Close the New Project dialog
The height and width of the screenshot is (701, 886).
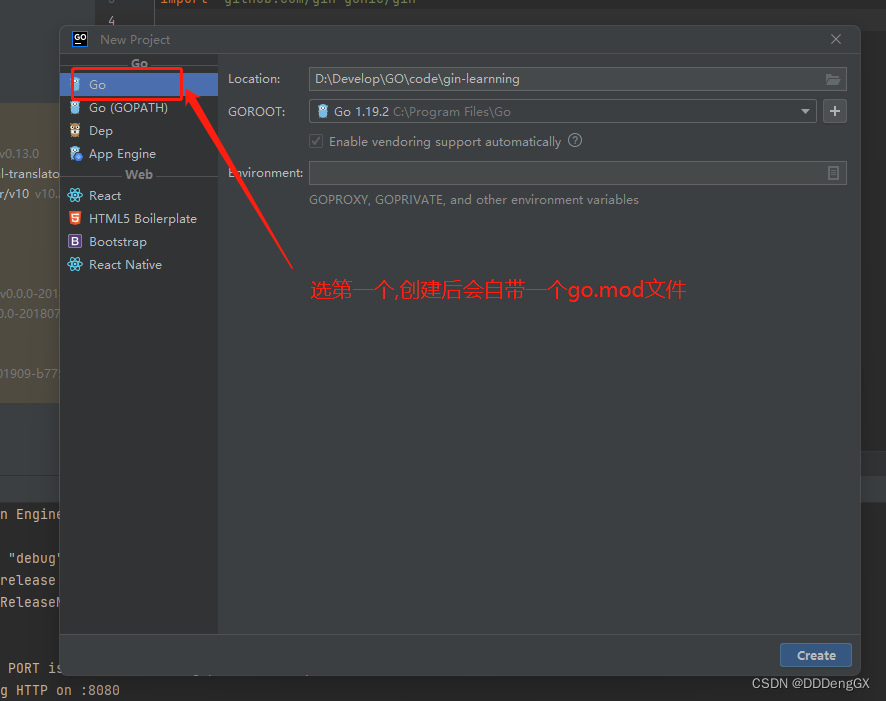[836, 39]
